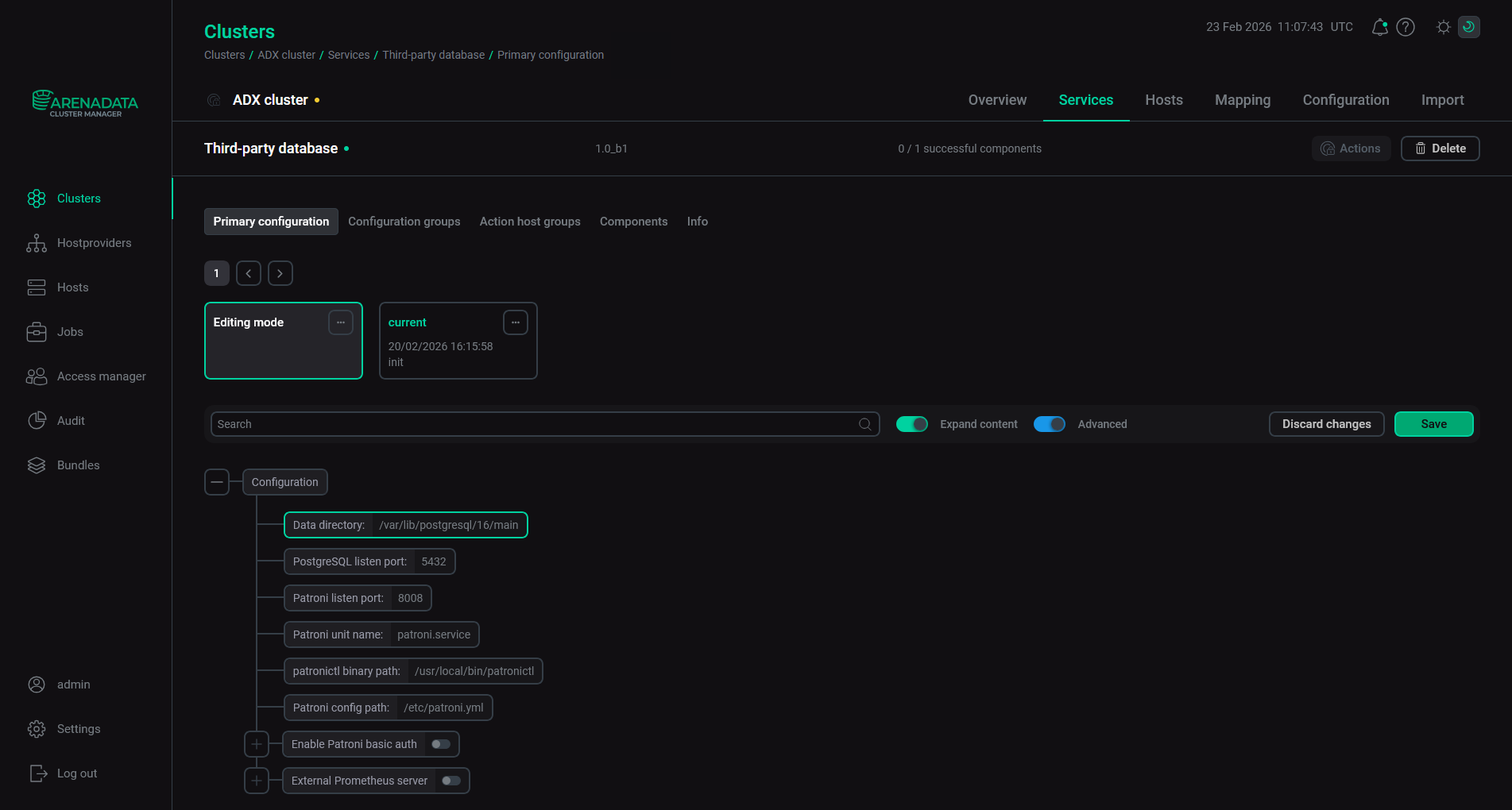Click the ADX cluster concern icon

214,100
